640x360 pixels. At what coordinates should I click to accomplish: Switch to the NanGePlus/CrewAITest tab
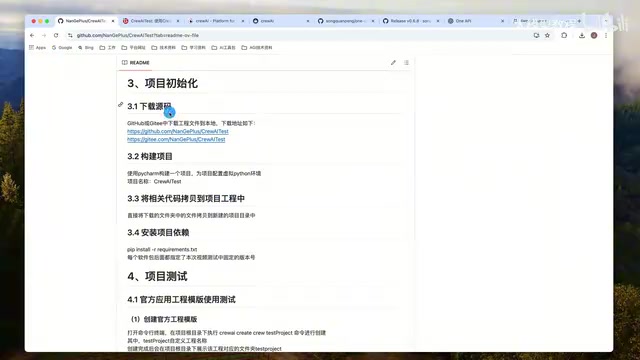(x=85, y=21)
